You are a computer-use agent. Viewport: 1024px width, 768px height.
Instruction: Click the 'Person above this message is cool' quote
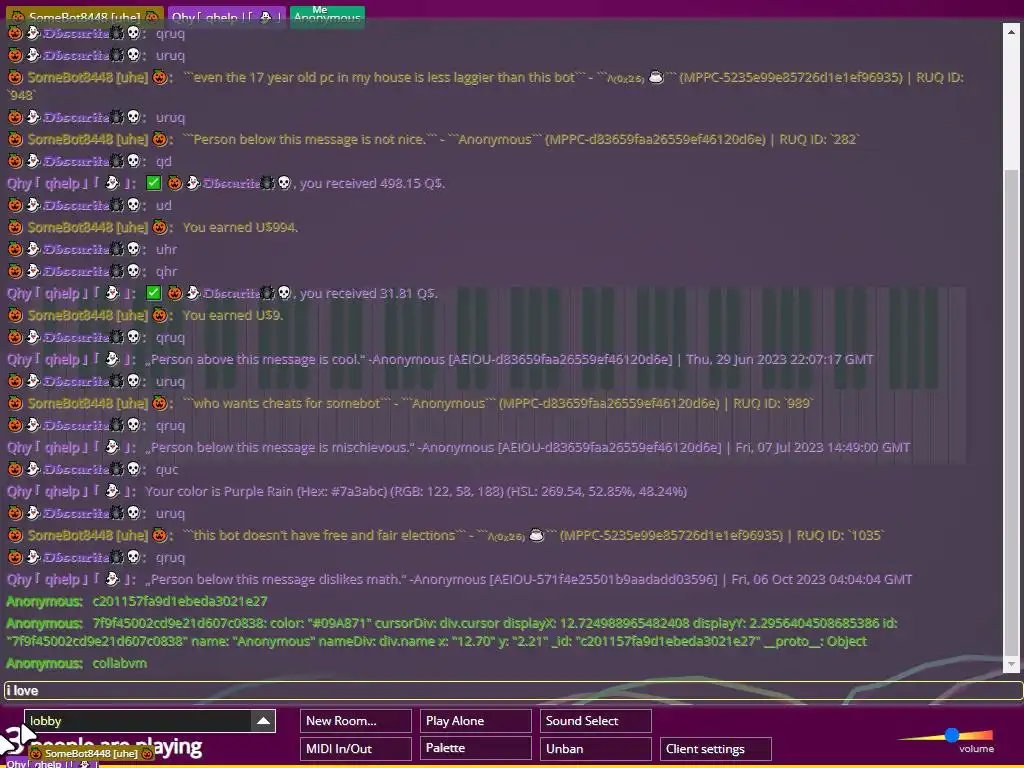(509, 359)
